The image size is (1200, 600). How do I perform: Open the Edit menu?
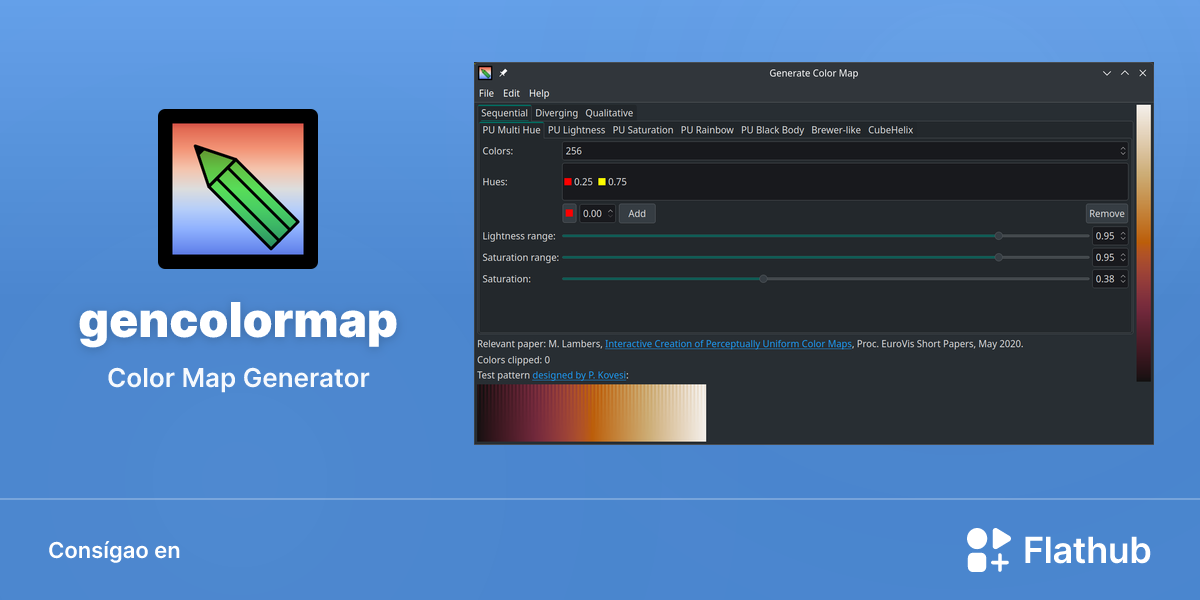[x=511, y=93]
